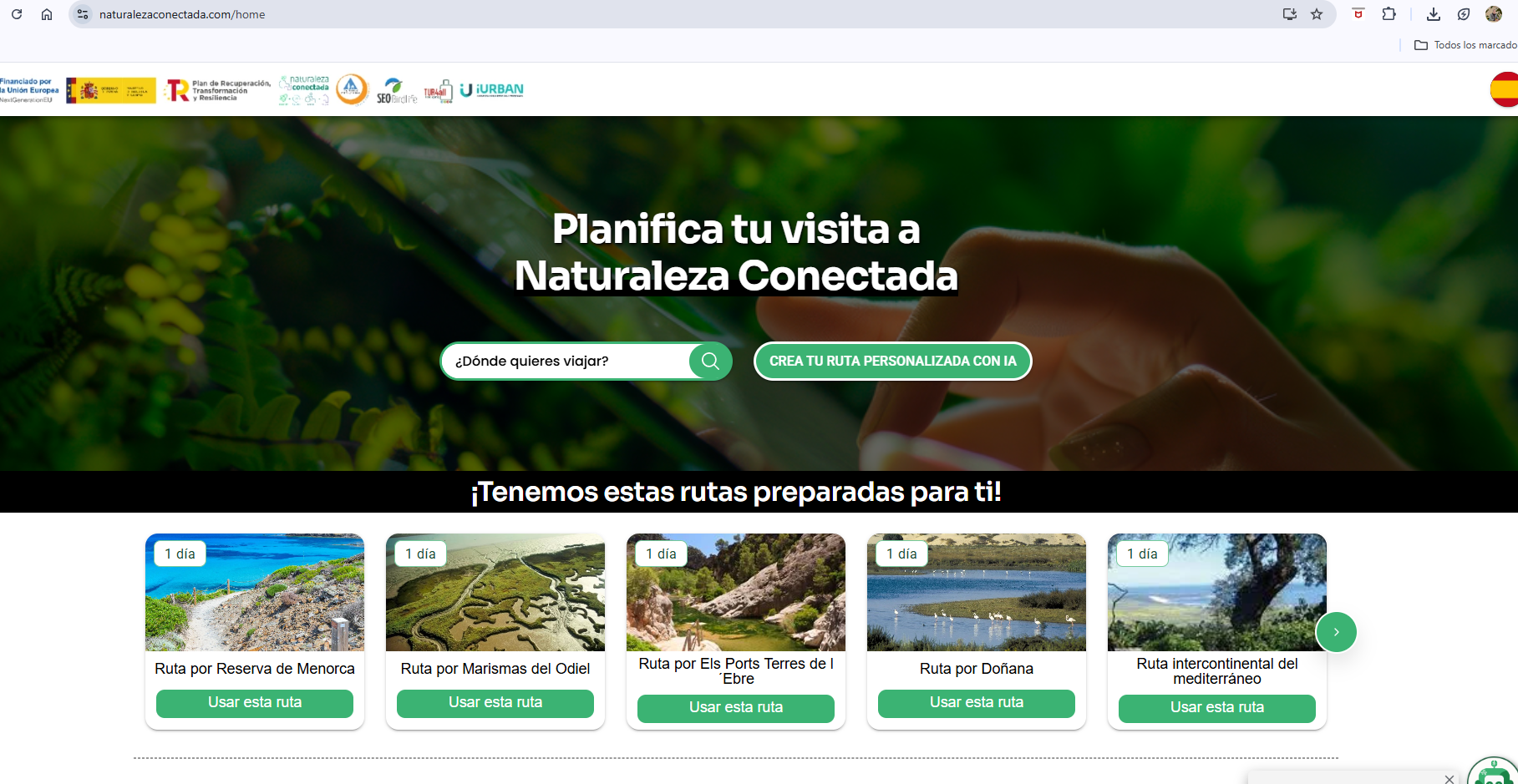The width and height of the screenshot is (1518, 784).
Task: Open the Spanish flag language selector
Action: (x=1504, y=89)
